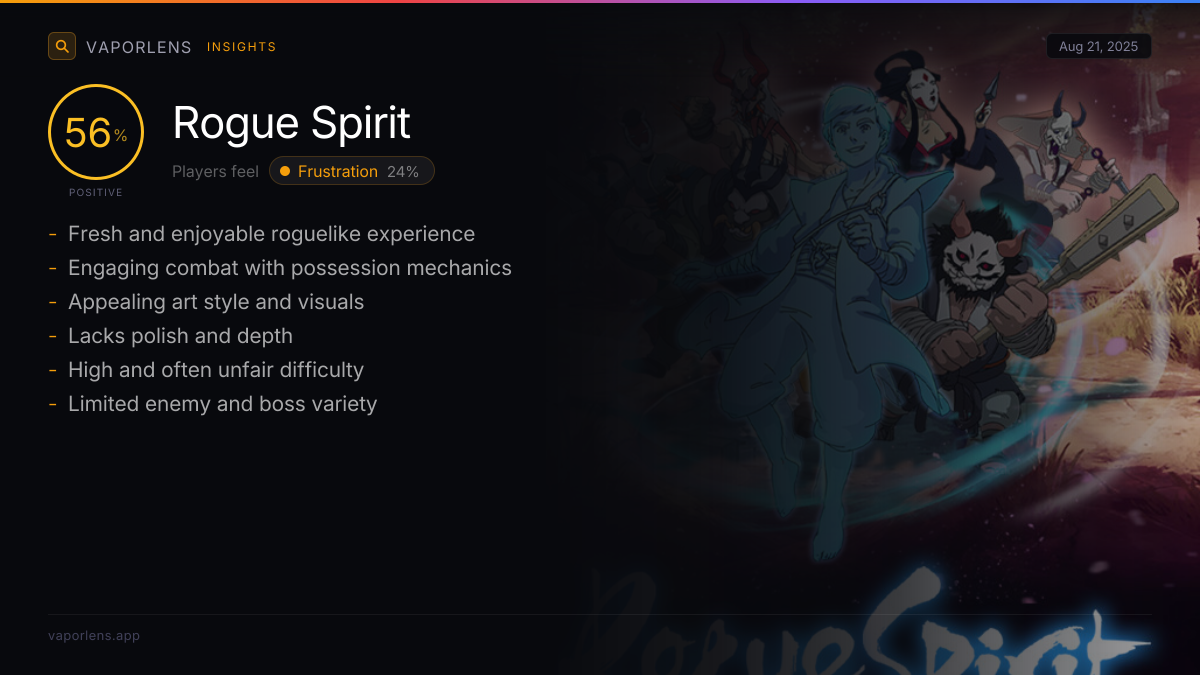Click the orange dot in Frustration pill
1200x675 pixels.
[285, 171]
